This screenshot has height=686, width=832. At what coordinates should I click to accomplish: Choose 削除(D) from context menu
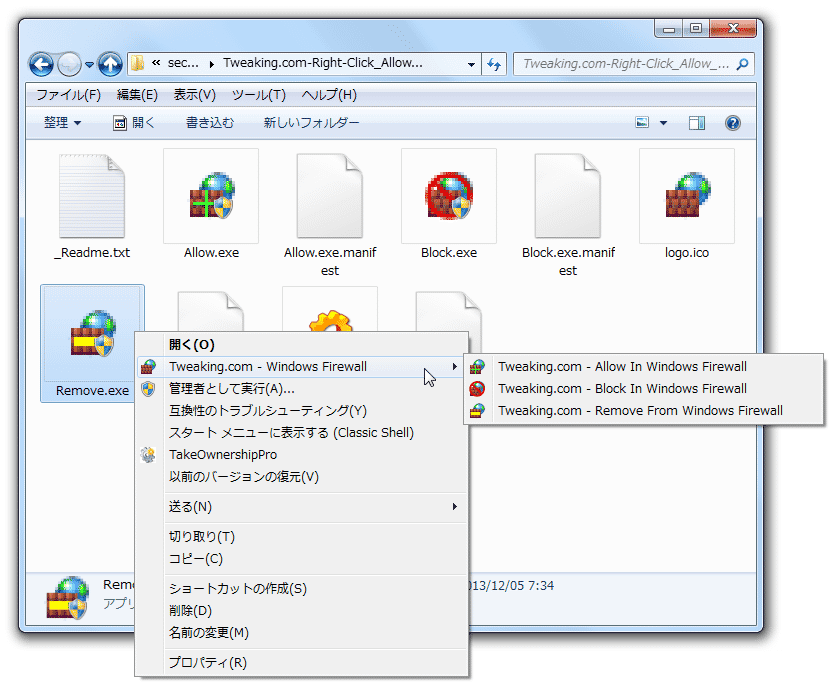coord(301,611)
